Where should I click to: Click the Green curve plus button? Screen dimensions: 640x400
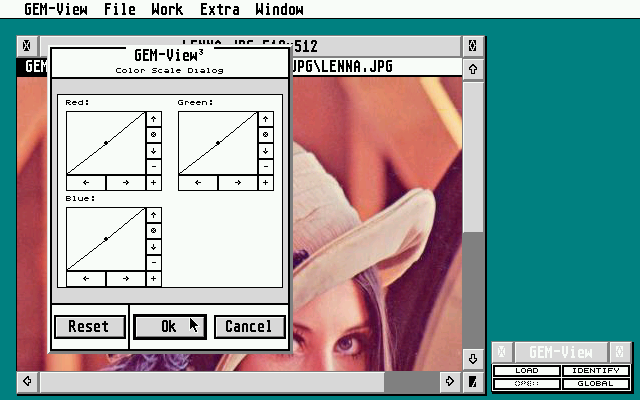coord(266,182)
